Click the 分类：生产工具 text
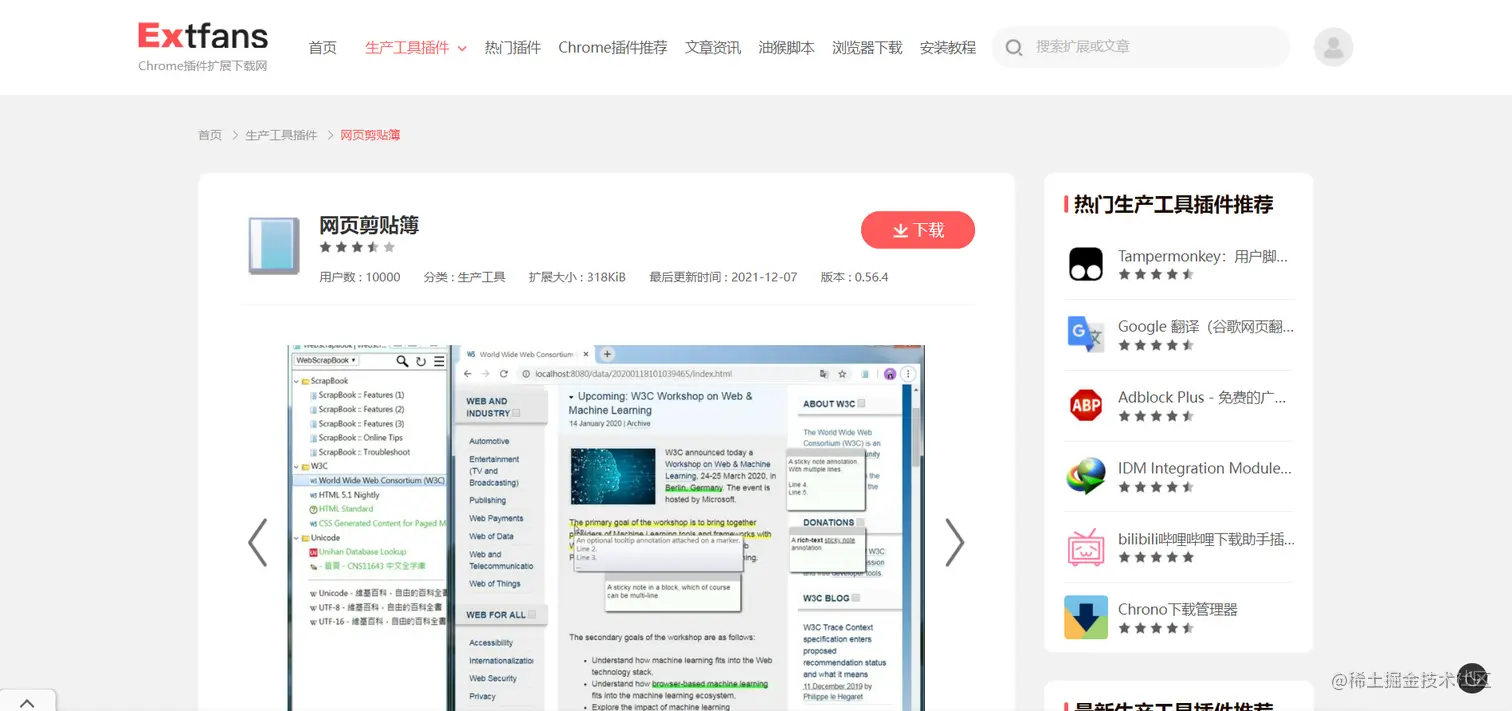Viewport: 1512px width, 711px height. coord(464,277)
